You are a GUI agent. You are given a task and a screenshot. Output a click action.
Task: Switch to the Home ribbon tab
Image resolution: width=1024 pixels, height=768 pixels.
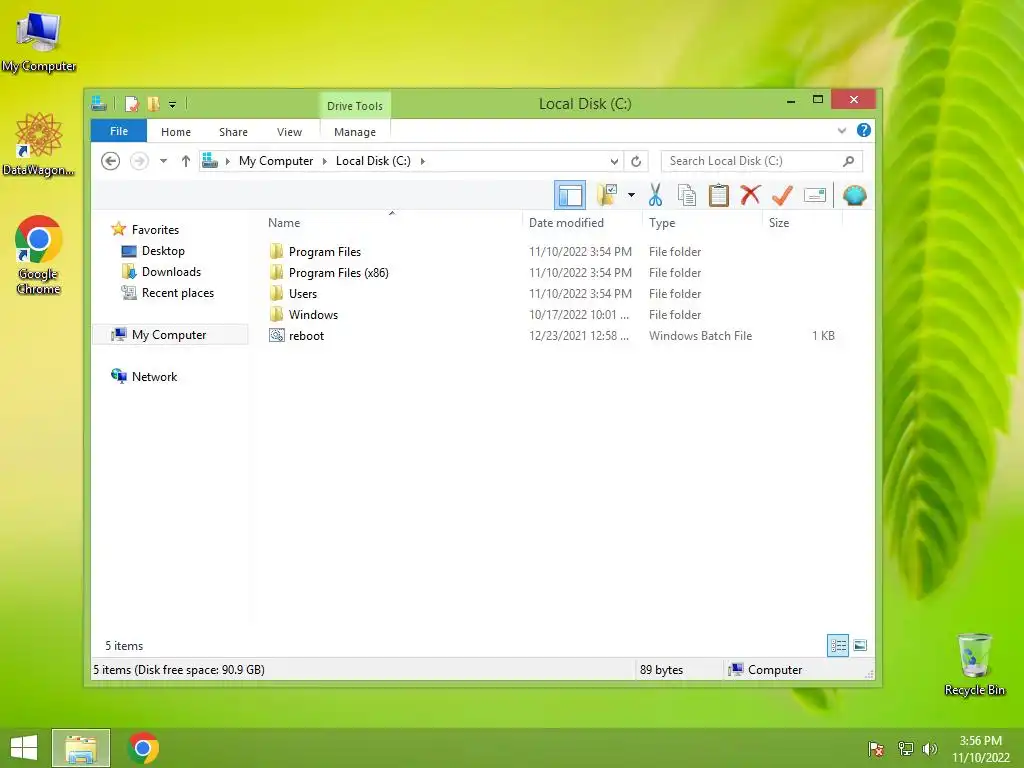(x=176, y=132)
